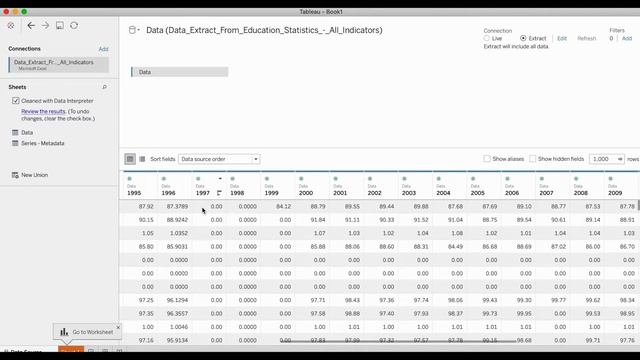Click the New Union icon
Screen dimensions: 640x360
15,175
